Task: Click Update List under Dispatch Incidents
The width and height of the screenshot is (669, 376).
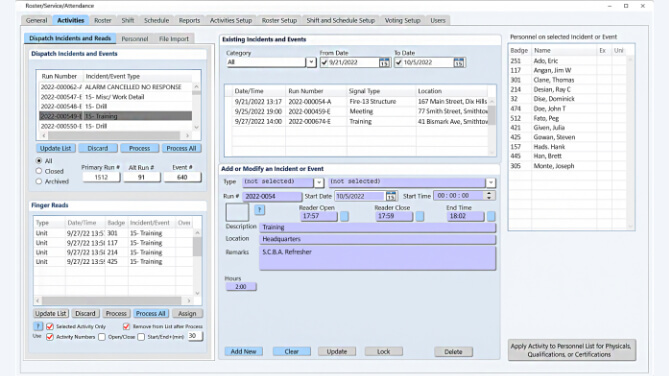Action: [x=55, y=148]
